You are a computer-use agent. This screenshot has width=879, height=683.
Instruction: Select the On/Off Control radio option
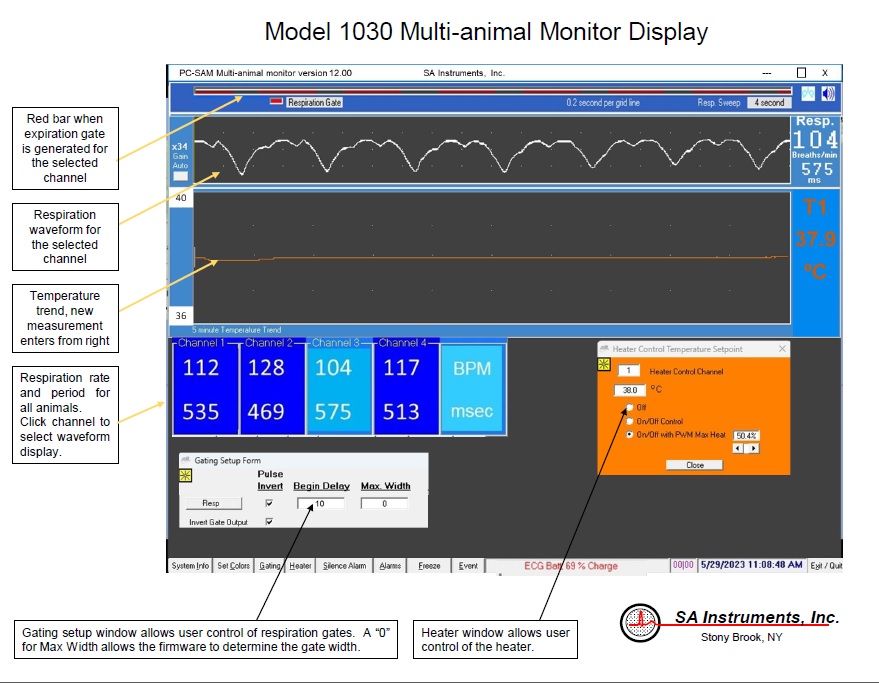tap(629, 421)
